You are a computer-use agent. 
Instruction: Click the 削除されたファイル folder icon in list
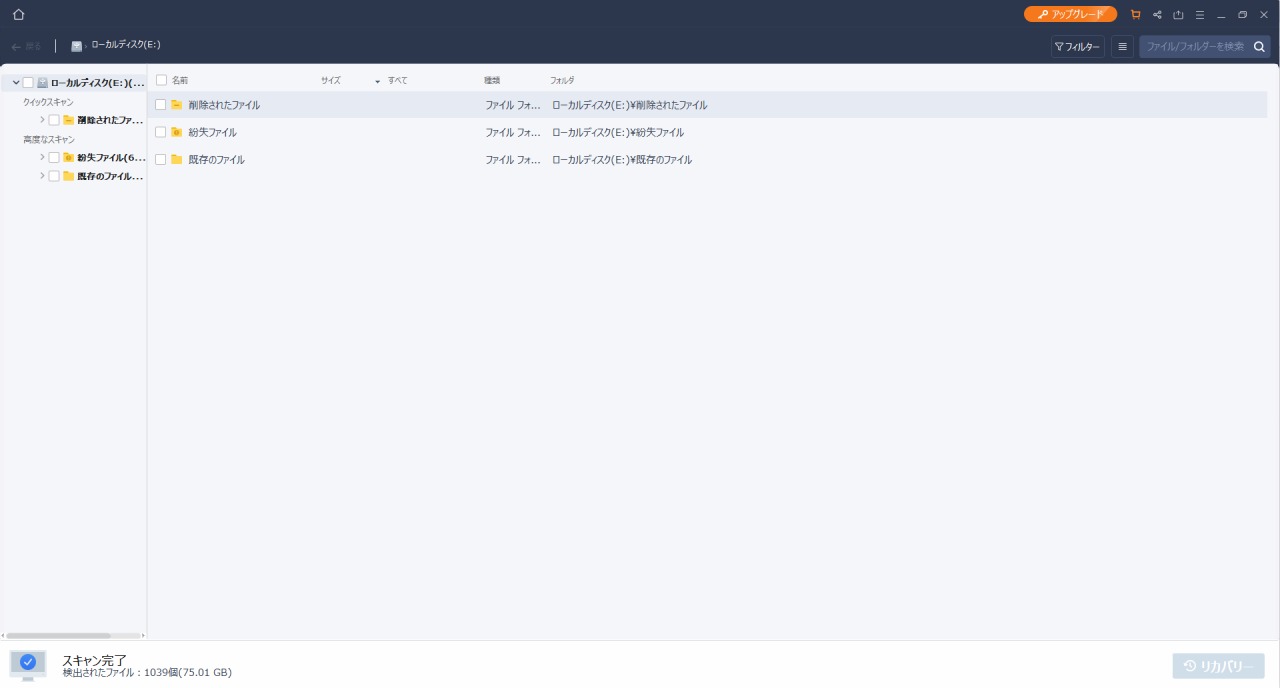(176, 105)
